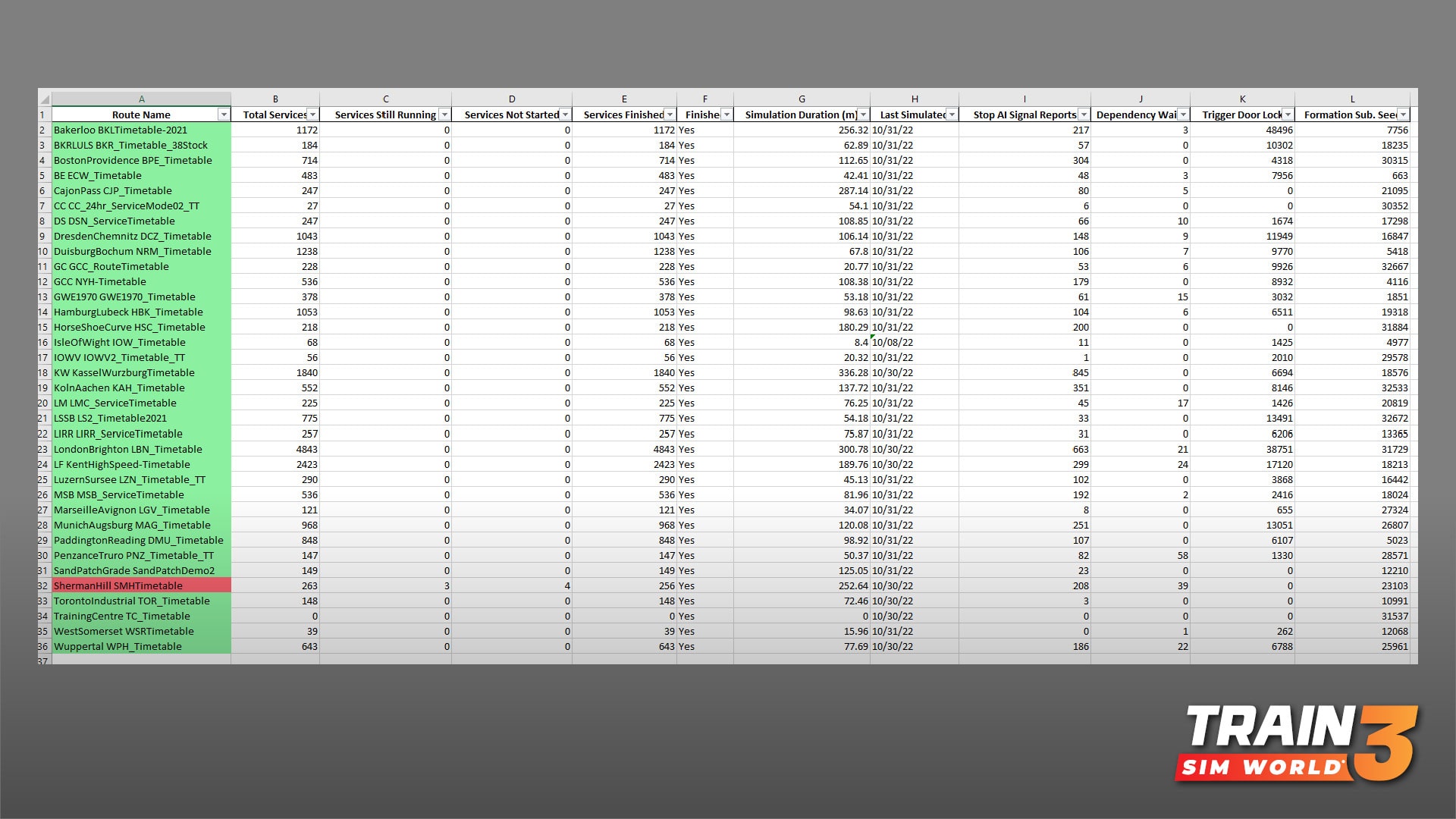Select the Bakerloo BKLTimetable-2021 cell
The height and width of the screenshot is (819, 1456).
click(141, 130)
